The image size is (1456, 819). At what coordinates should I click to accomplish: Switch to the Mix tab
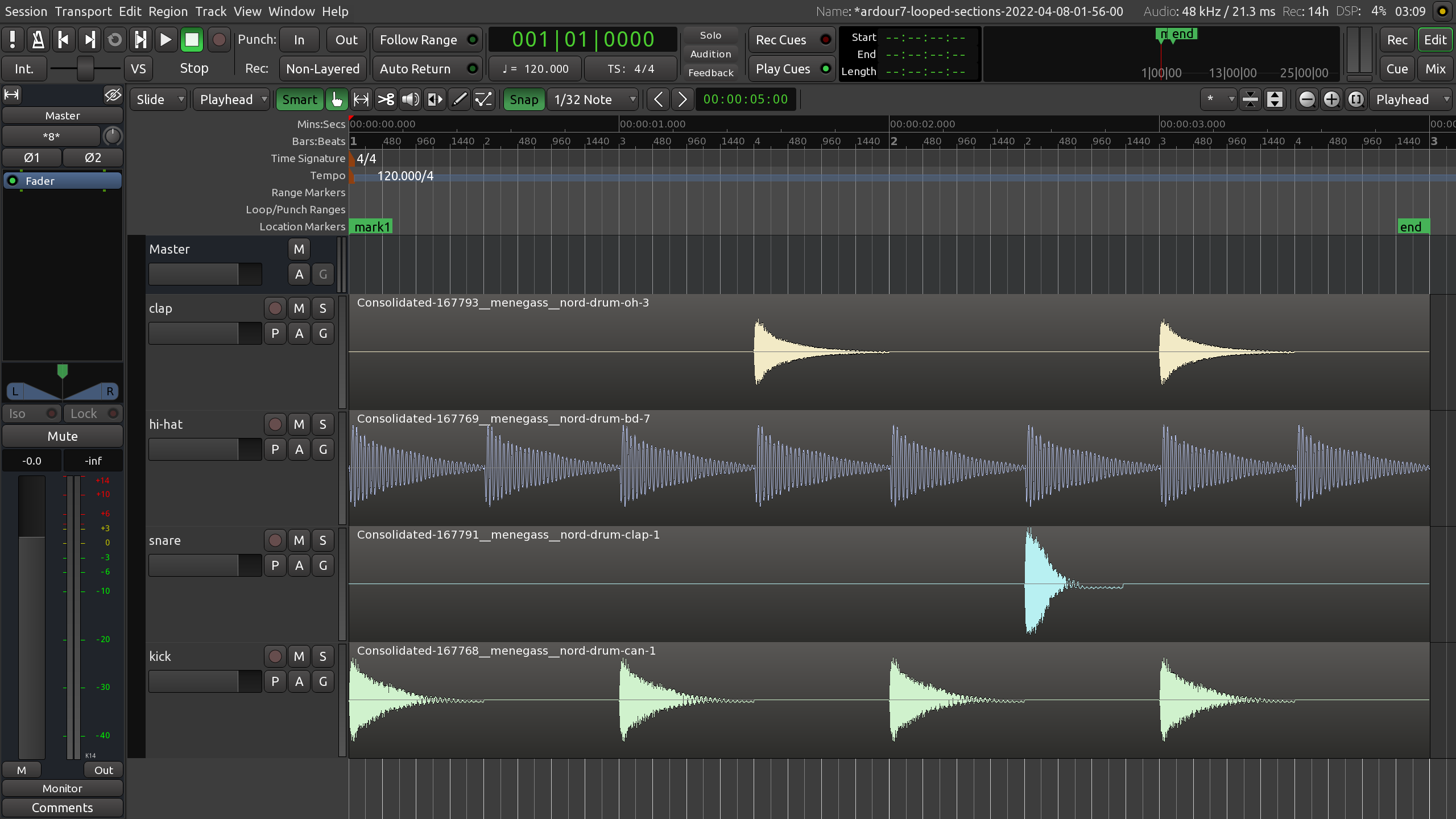1435,69
